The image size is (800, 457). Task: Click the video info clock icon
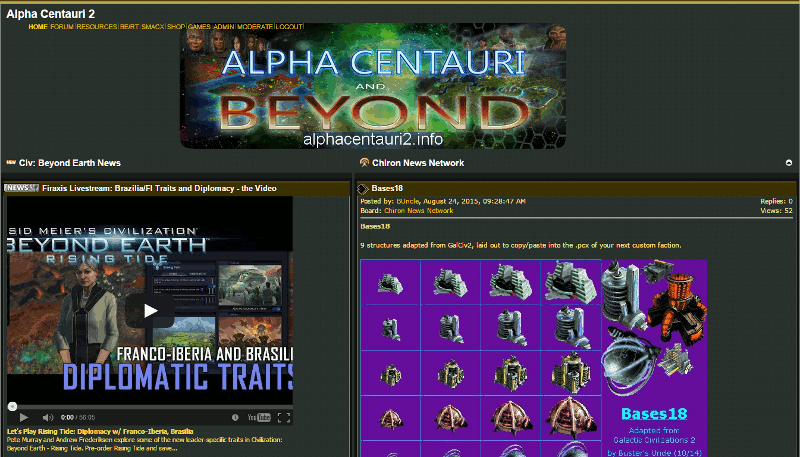click(235, 417)
